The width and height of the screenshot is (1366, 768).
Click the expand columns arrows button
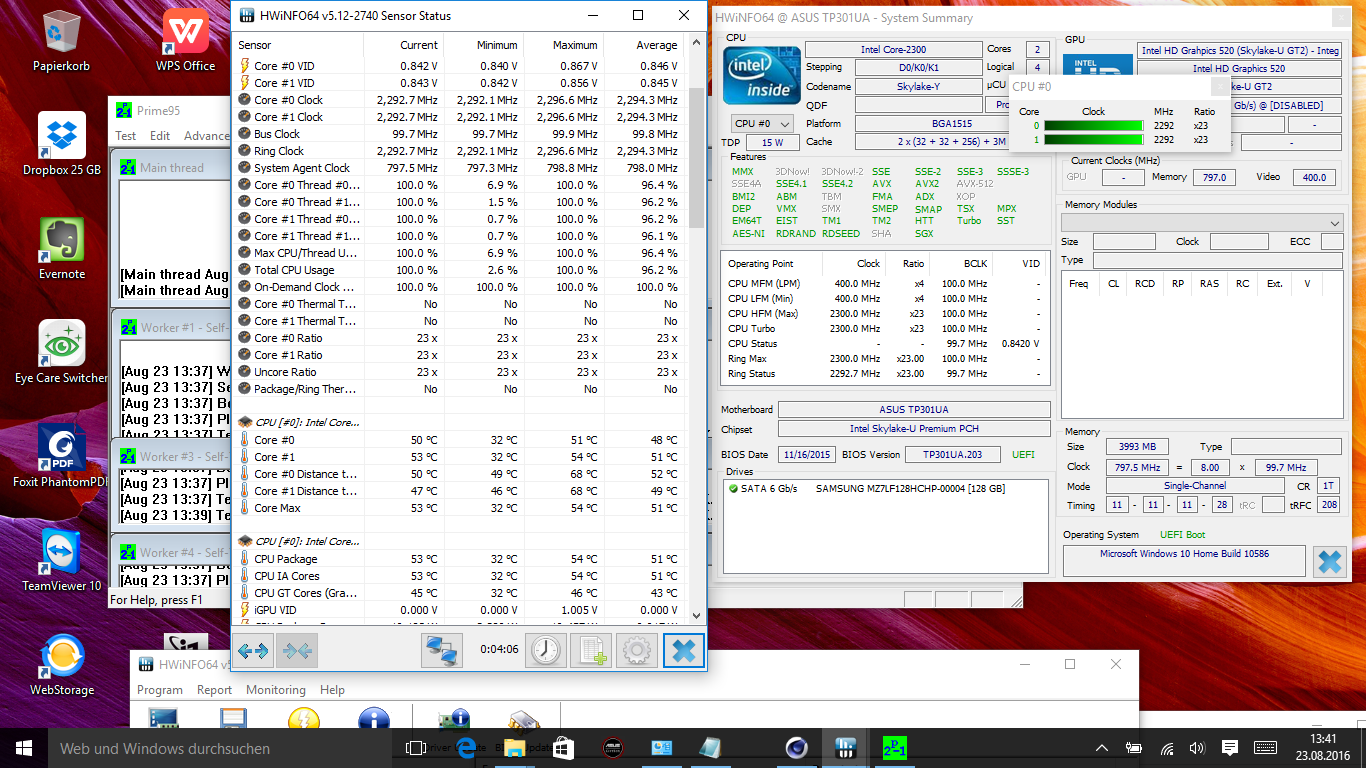[x=253, y=651]
